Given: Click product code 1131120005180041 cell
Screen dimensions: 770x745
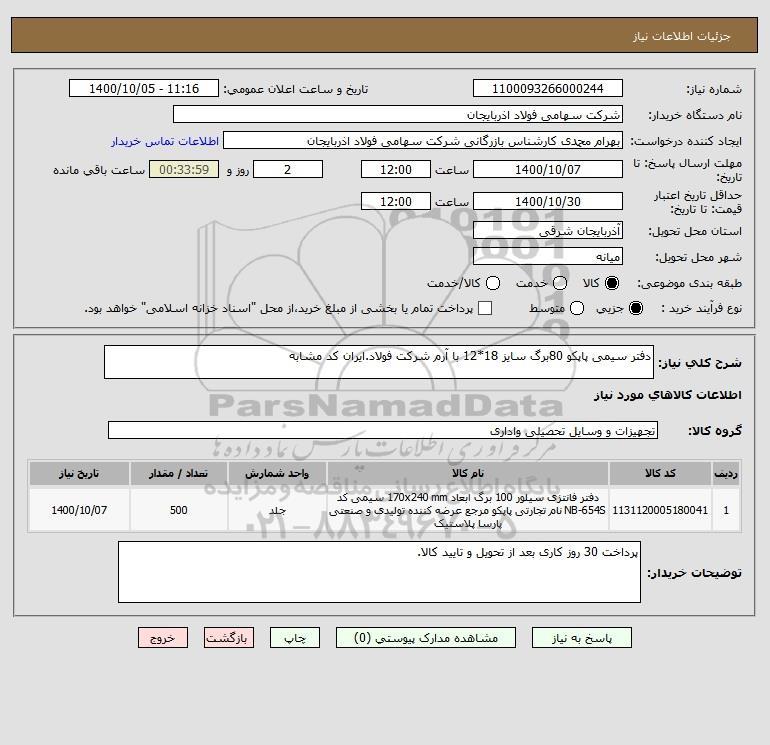Looking at the screenshot, I should click(x=660, y=510).
